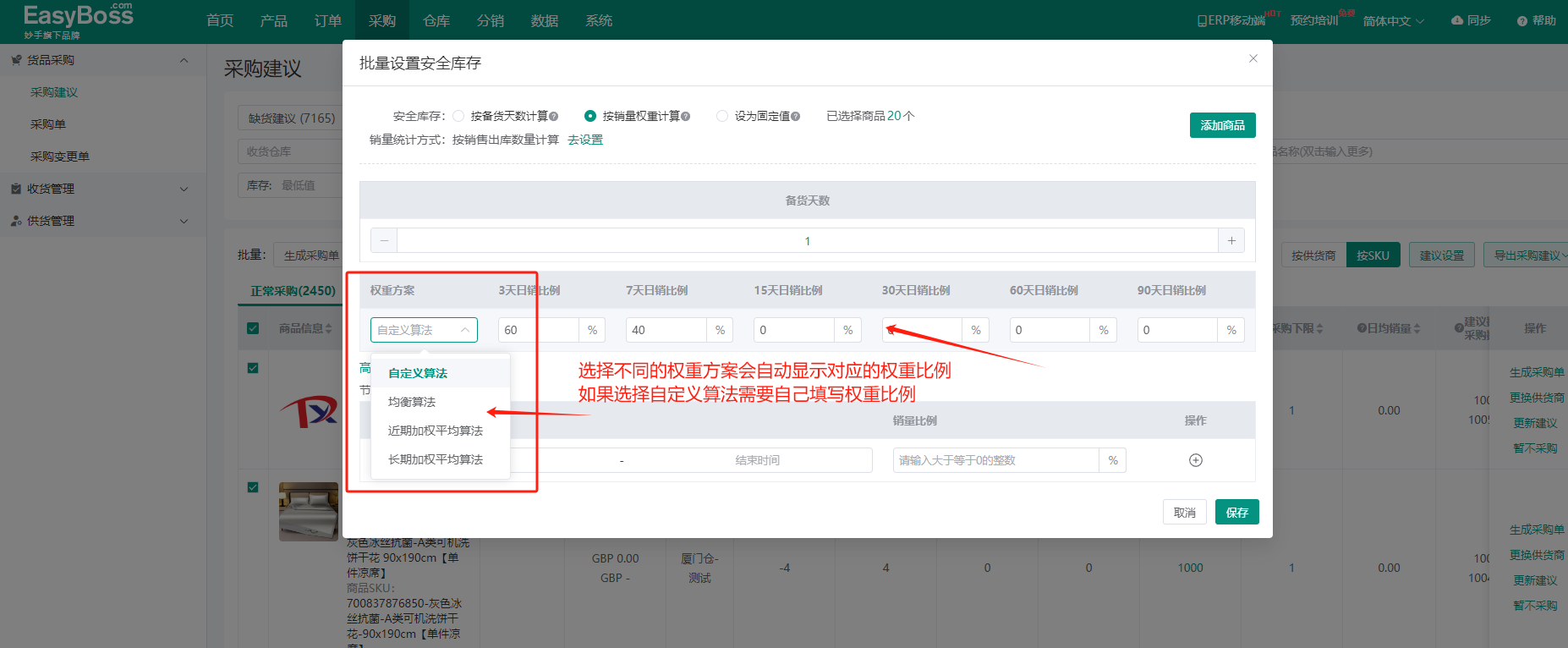Choose 长期加权平均算法 from dropdown list
Viewport: 1568px width, 648px height.
(x=441, y=459)
